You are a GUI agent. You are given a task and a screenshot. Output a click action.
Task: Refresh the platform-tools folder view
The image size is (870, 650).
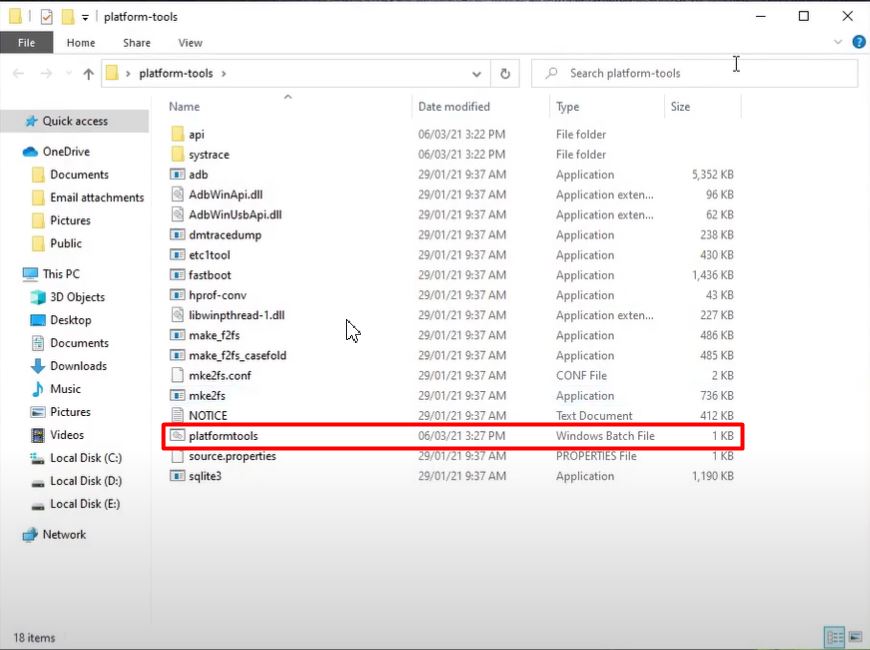505,73
